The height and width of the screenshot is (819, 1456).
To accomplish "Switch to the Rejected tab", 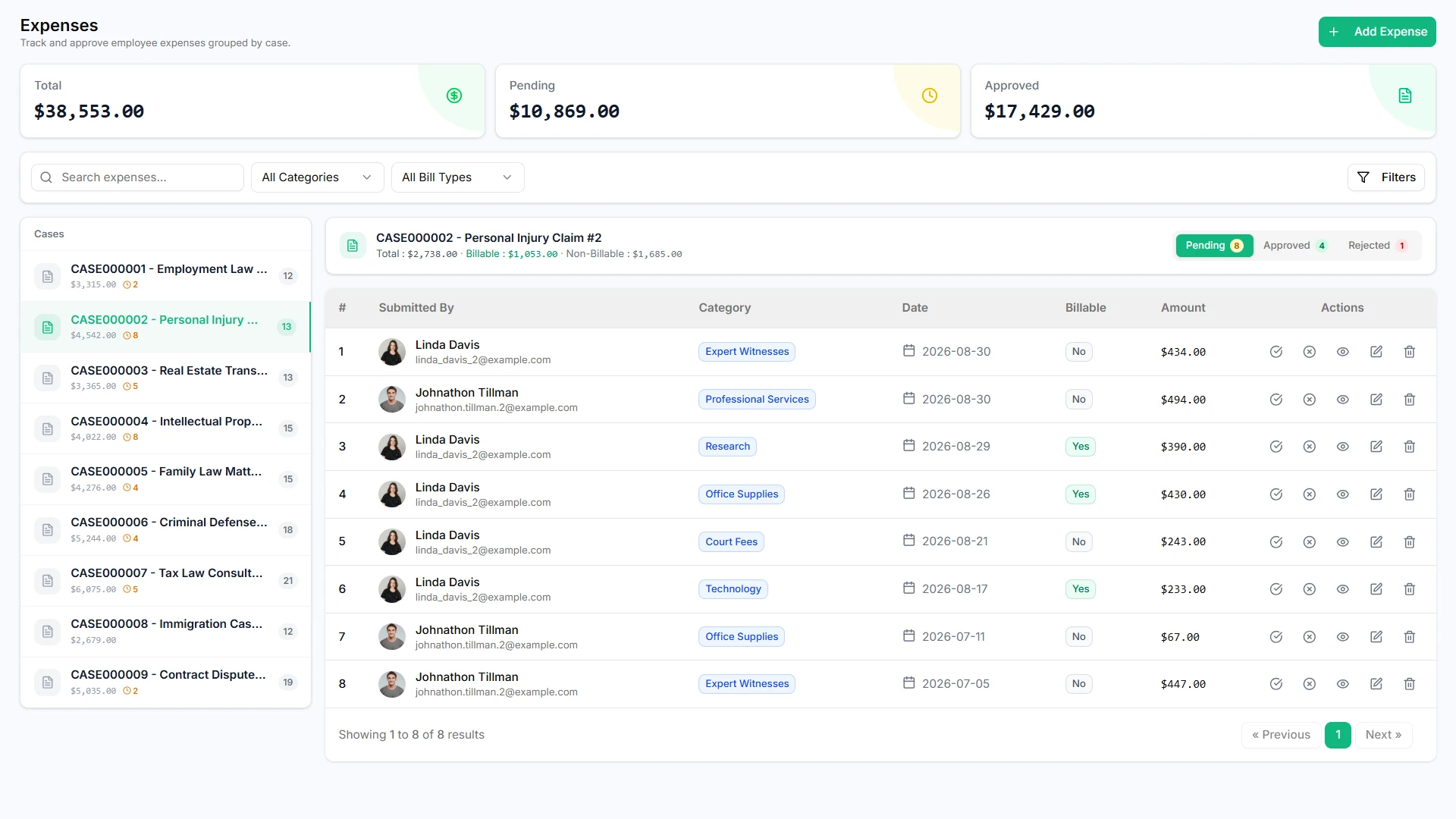I will click(x=1377, y=246).
